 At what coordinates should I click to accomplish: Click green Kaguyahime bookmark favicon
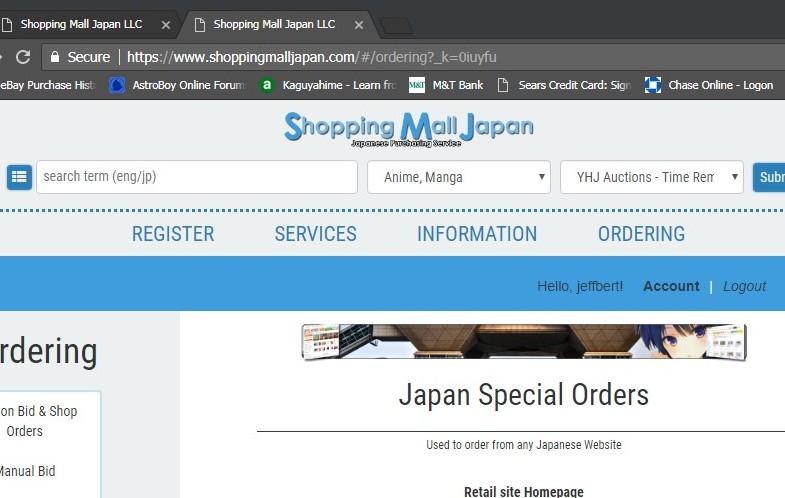point(267,85)
